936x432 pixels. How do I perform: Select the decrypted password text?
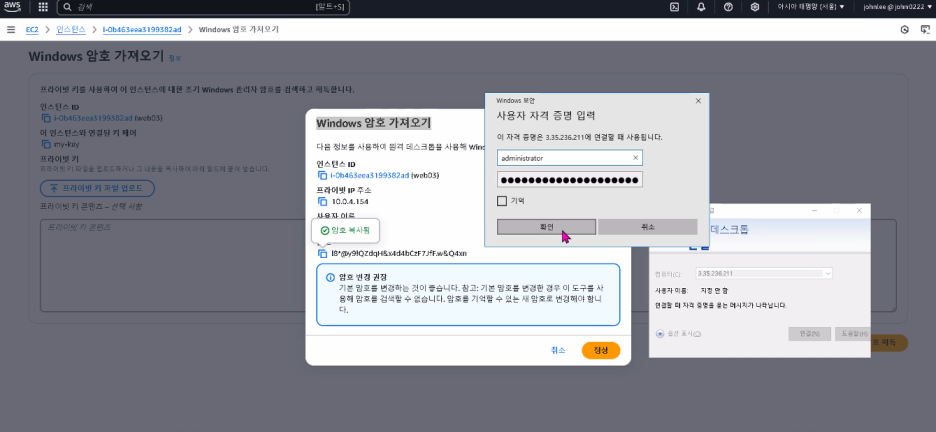tap(399, 253)
